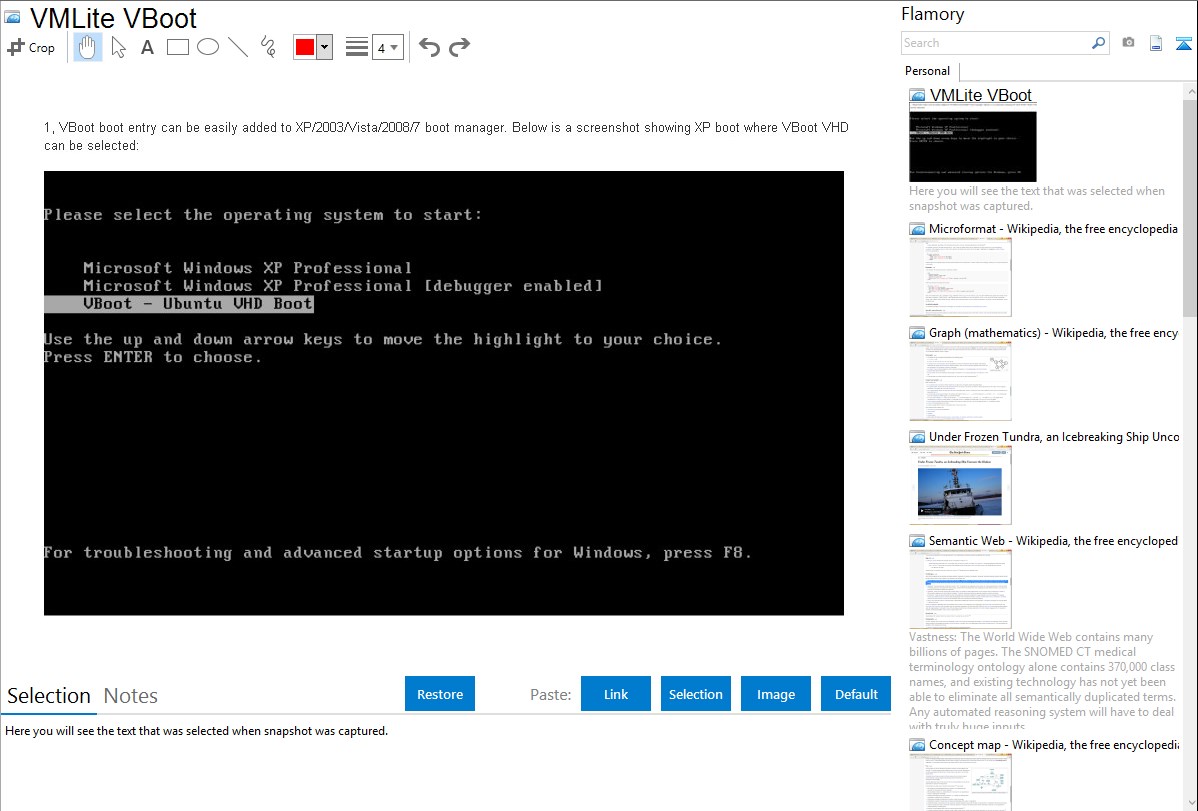This screenshot has height=811, width=1198.
Task: Select the straight line tool
Action: [238, 47]
